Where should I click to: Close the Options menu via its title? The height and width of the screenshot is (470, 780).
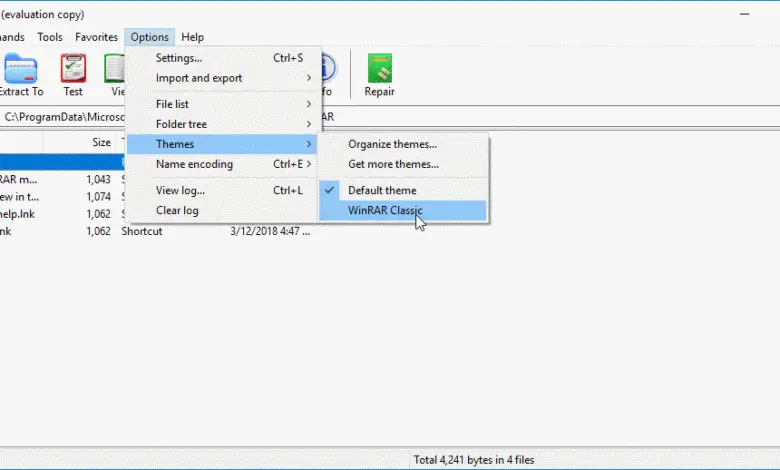coord(150,37)
